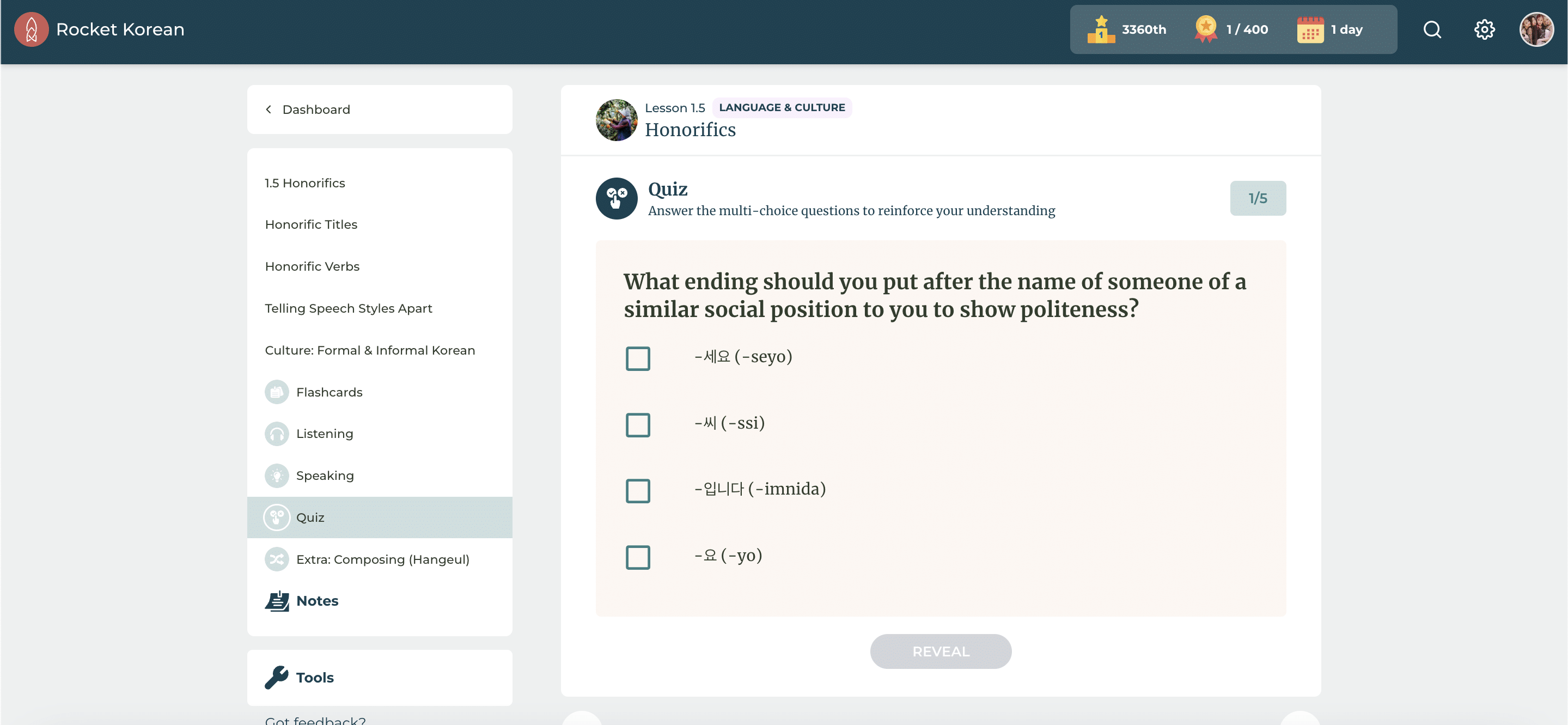Click the streak calendar icon
The width and height of the screenshot is (1568, 725).
[1310, 29]
